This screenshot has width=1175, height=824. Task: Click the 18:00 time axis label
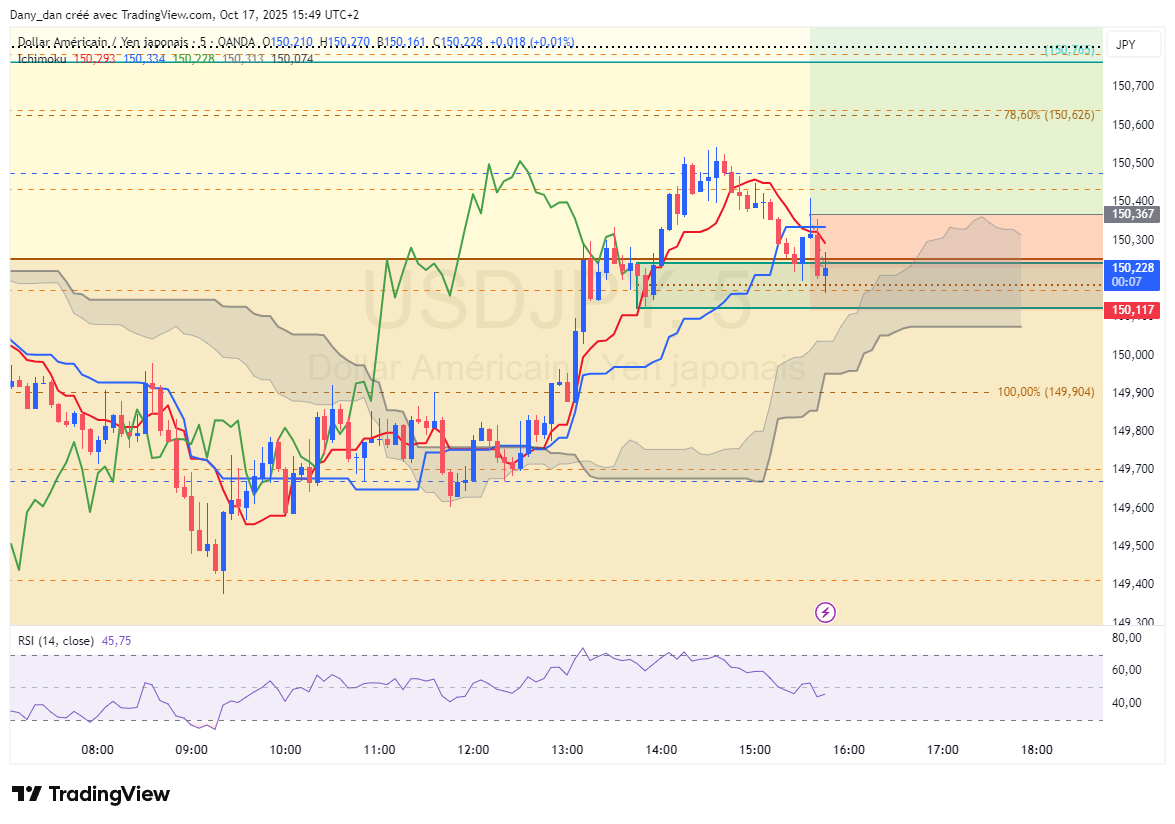(x=1037, y=751)
